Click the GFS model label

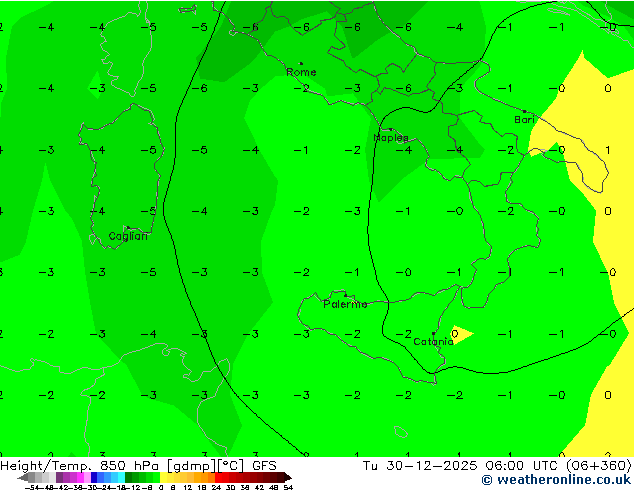click(x=264, y=466)
